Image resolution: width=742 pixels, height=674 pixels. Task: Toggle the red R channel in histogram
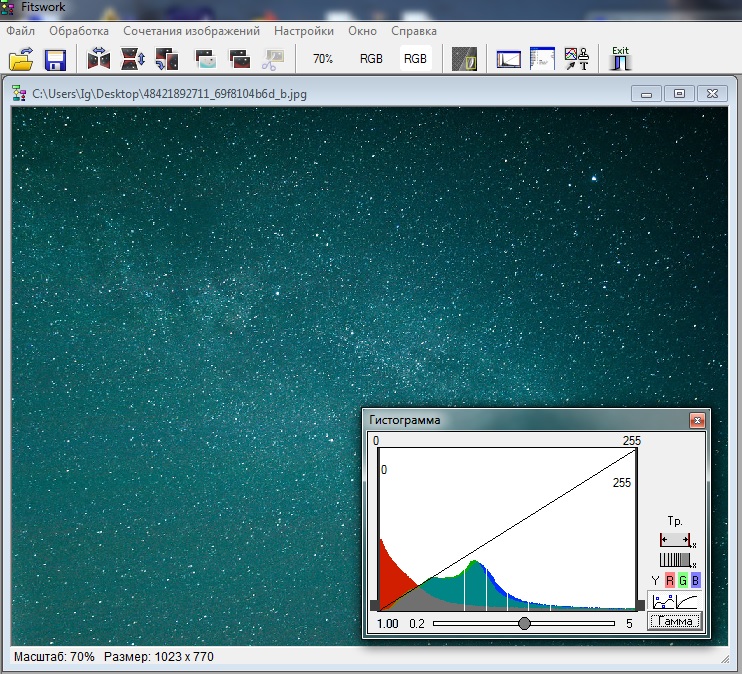point(669,581)
